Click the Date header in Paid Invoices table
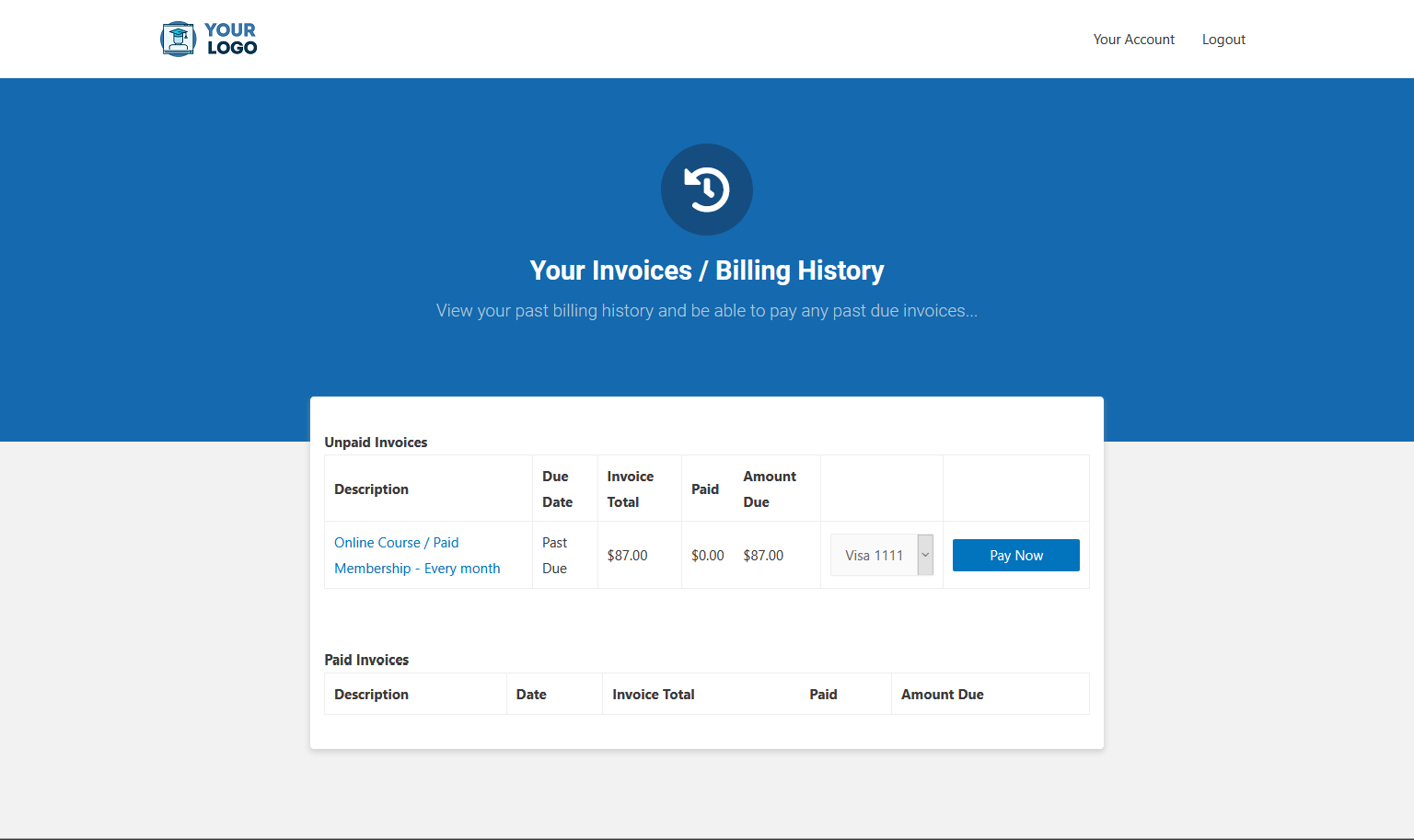The height and width of the screenshot is (840, 1414). tap(531, 695)
